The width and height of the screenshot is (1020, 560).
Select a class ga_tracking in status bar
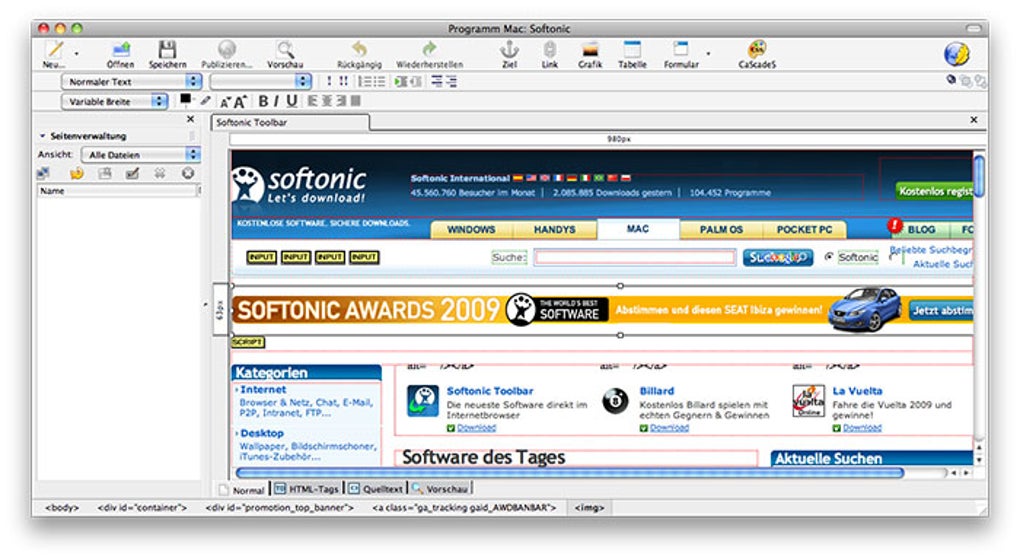(464, 507)
